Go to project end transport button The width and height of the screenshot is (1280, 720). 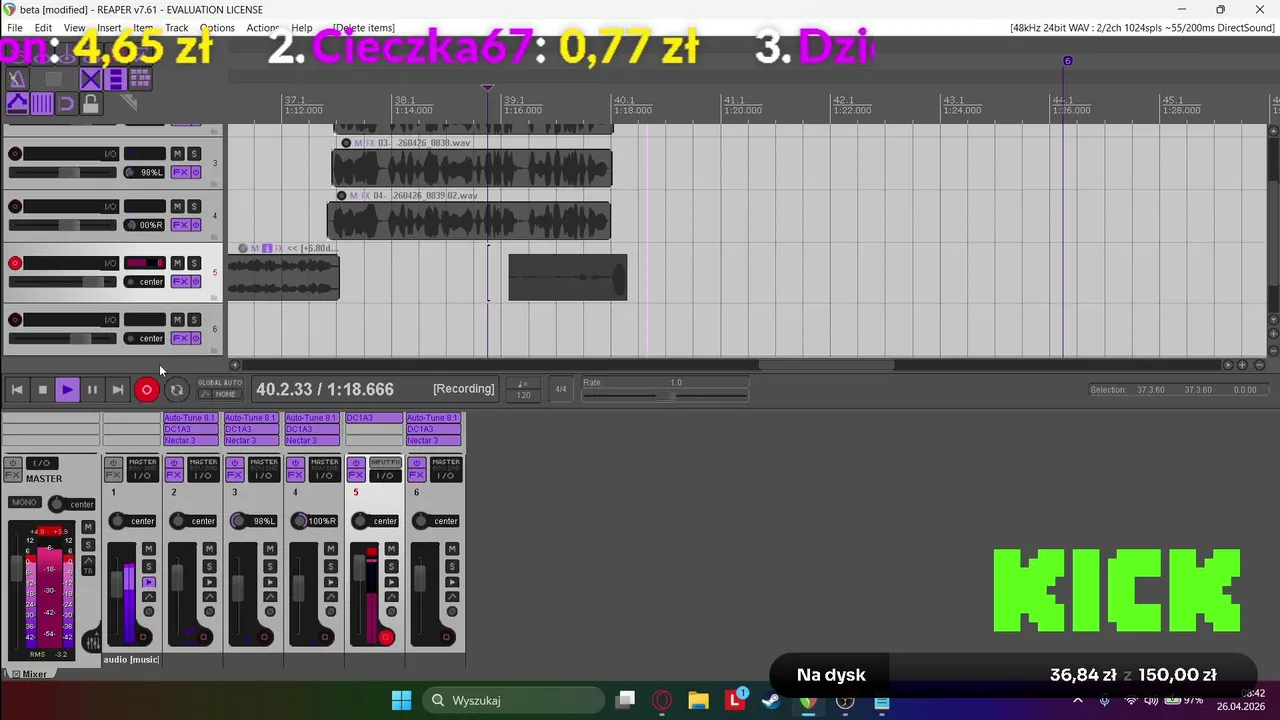point(117,390)
